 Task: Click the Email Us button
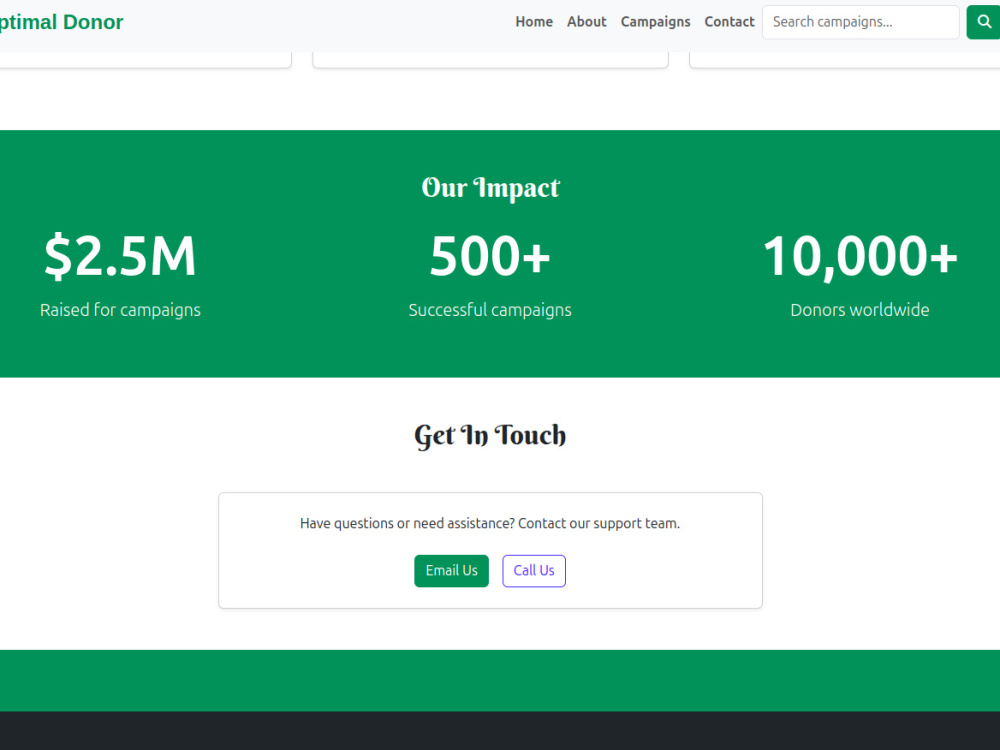coord(451,571)
